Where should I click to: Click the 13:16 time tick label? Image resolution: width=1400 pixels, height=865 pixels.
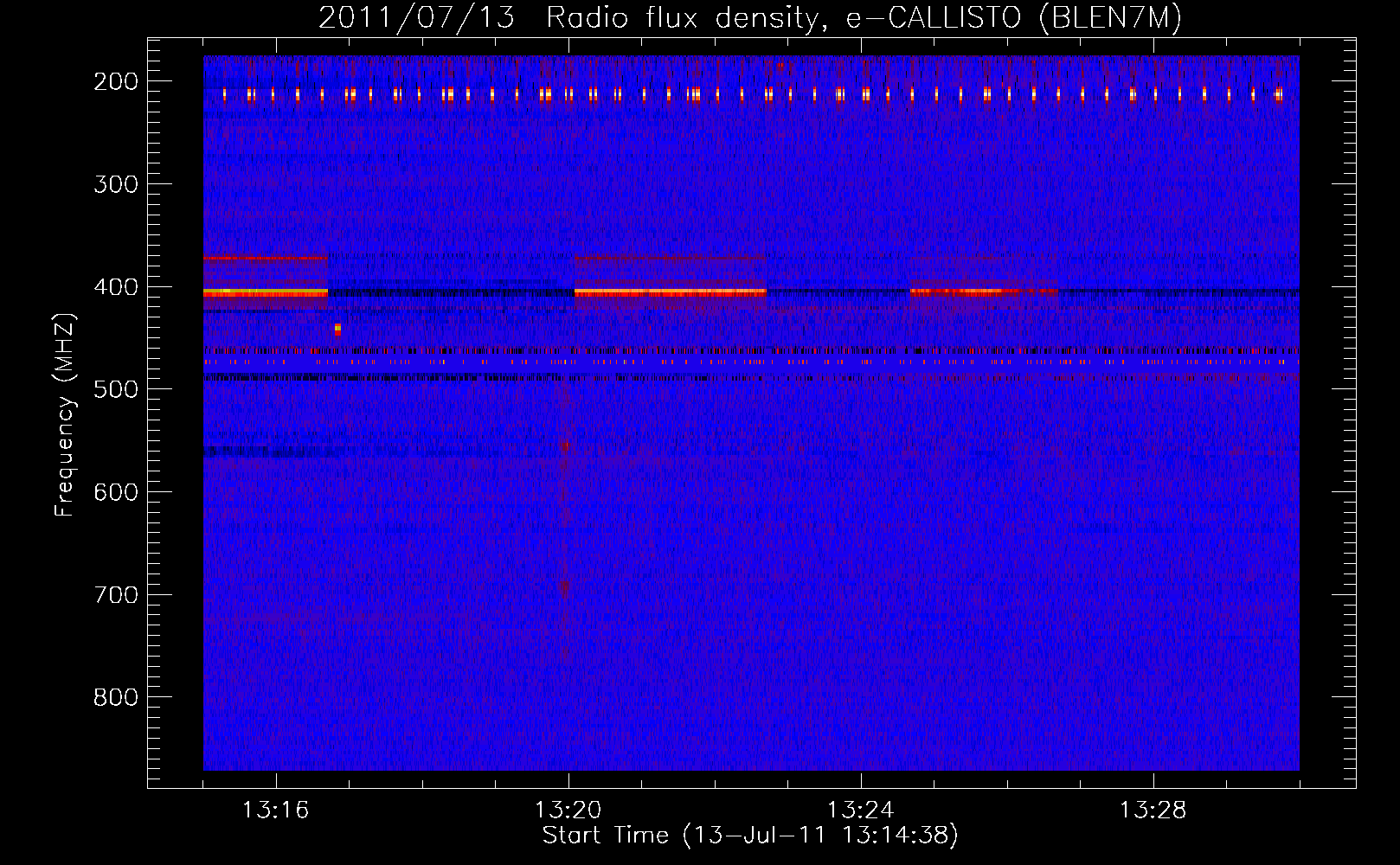coord(275,811)
